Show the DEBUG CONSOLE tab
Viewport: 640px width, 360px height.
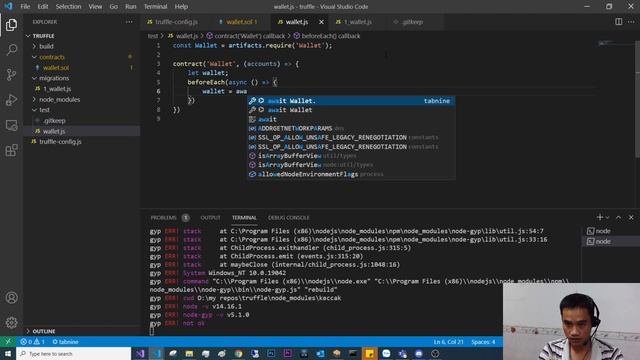click(289, 218)
